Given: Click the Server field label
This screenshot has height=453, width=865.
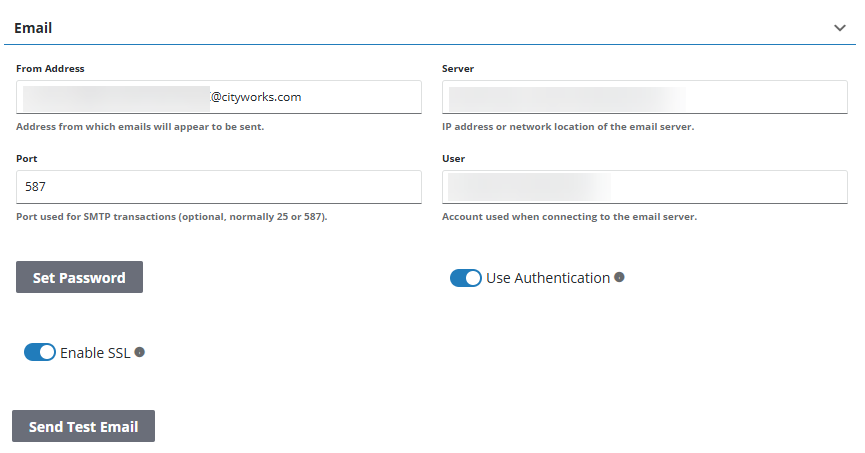Looking at the screenshot, I should (458, 69).
